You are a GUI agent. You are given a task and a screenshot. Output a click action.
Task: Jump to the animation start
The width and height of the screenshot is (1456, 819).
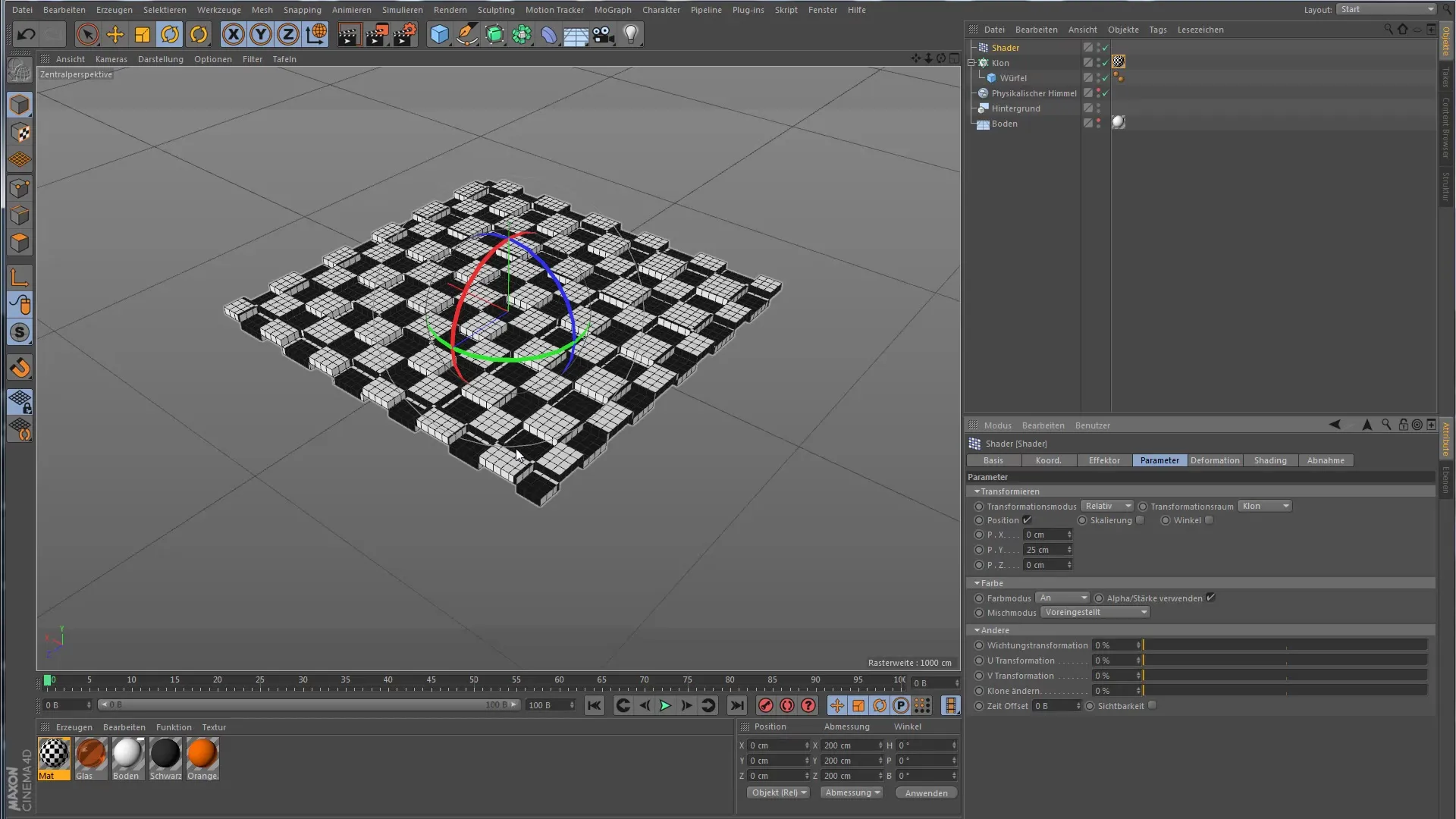click(595, 705)
